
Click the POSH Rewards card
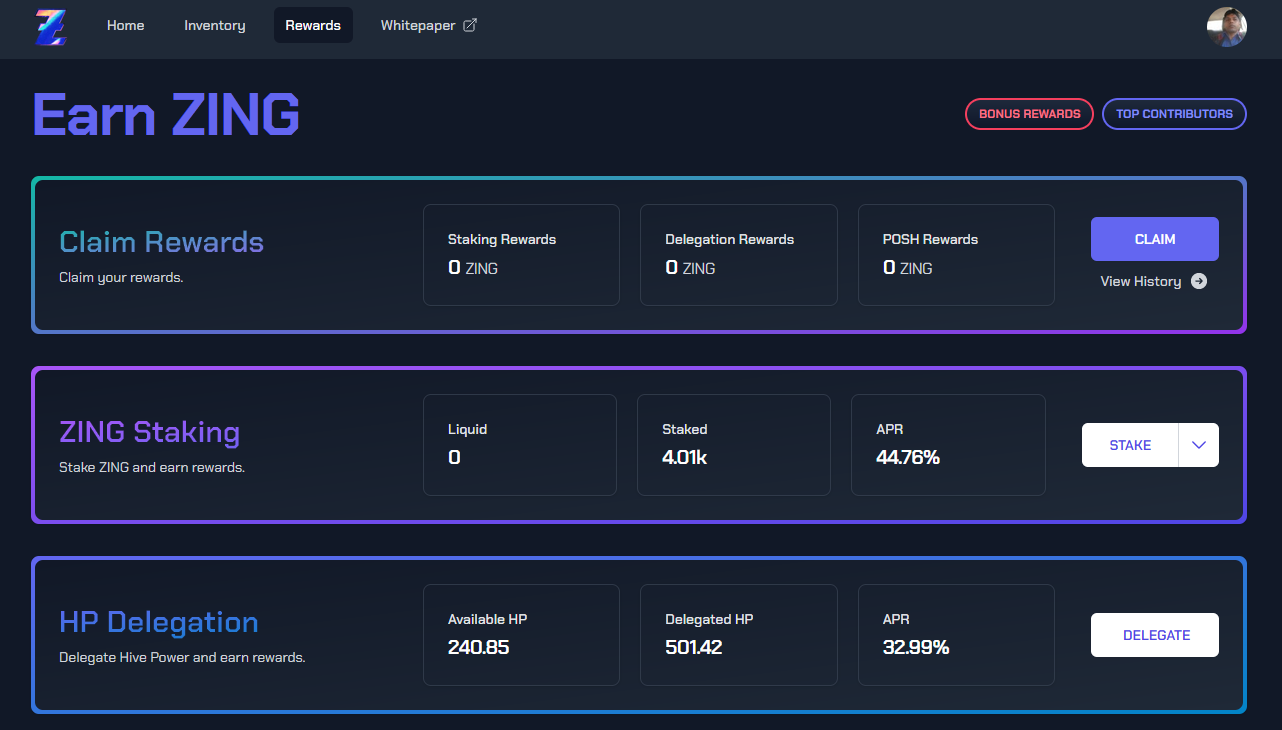[956, 255]
